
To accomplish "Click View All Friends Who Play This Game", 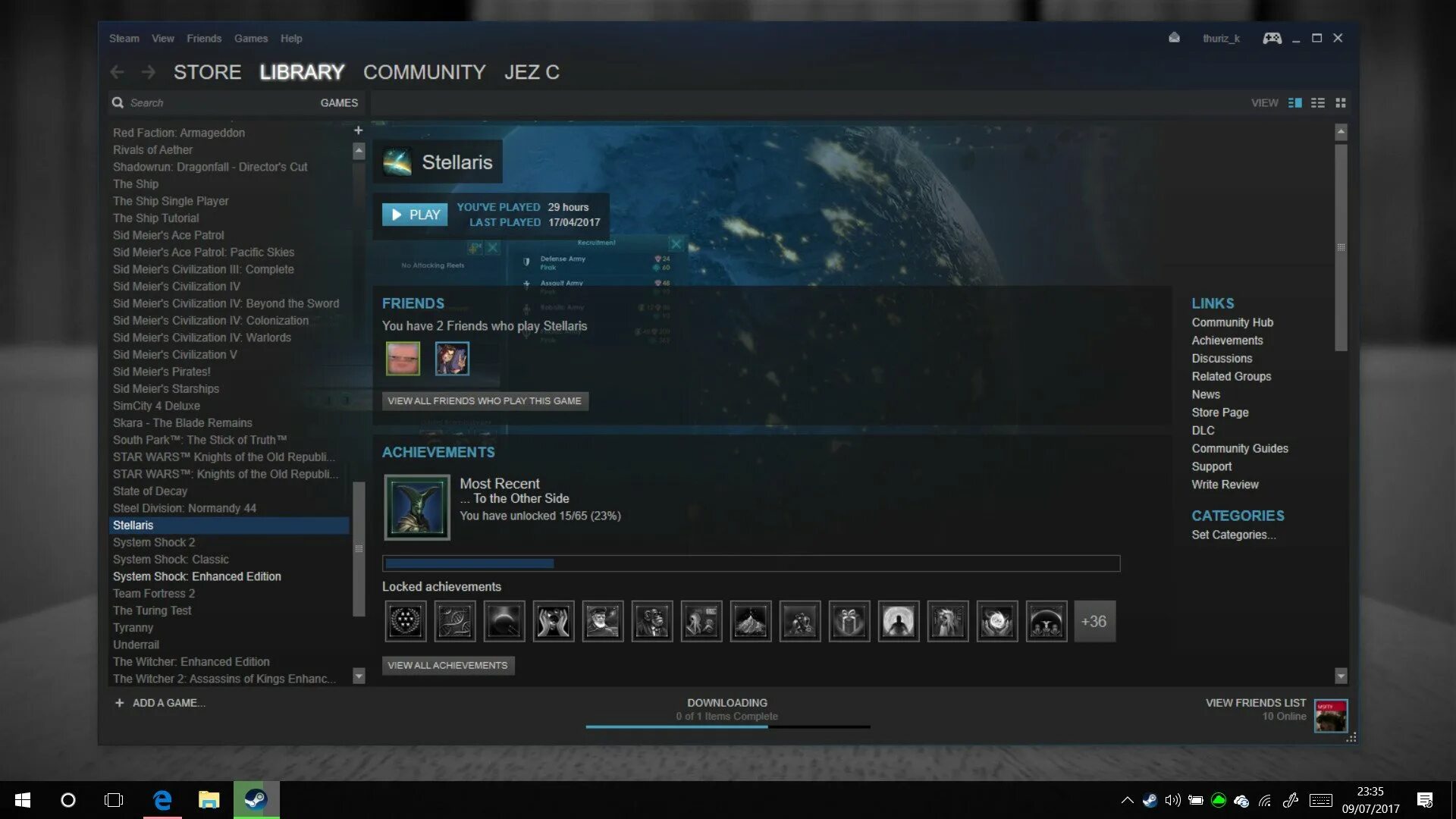I will [485, 400].
